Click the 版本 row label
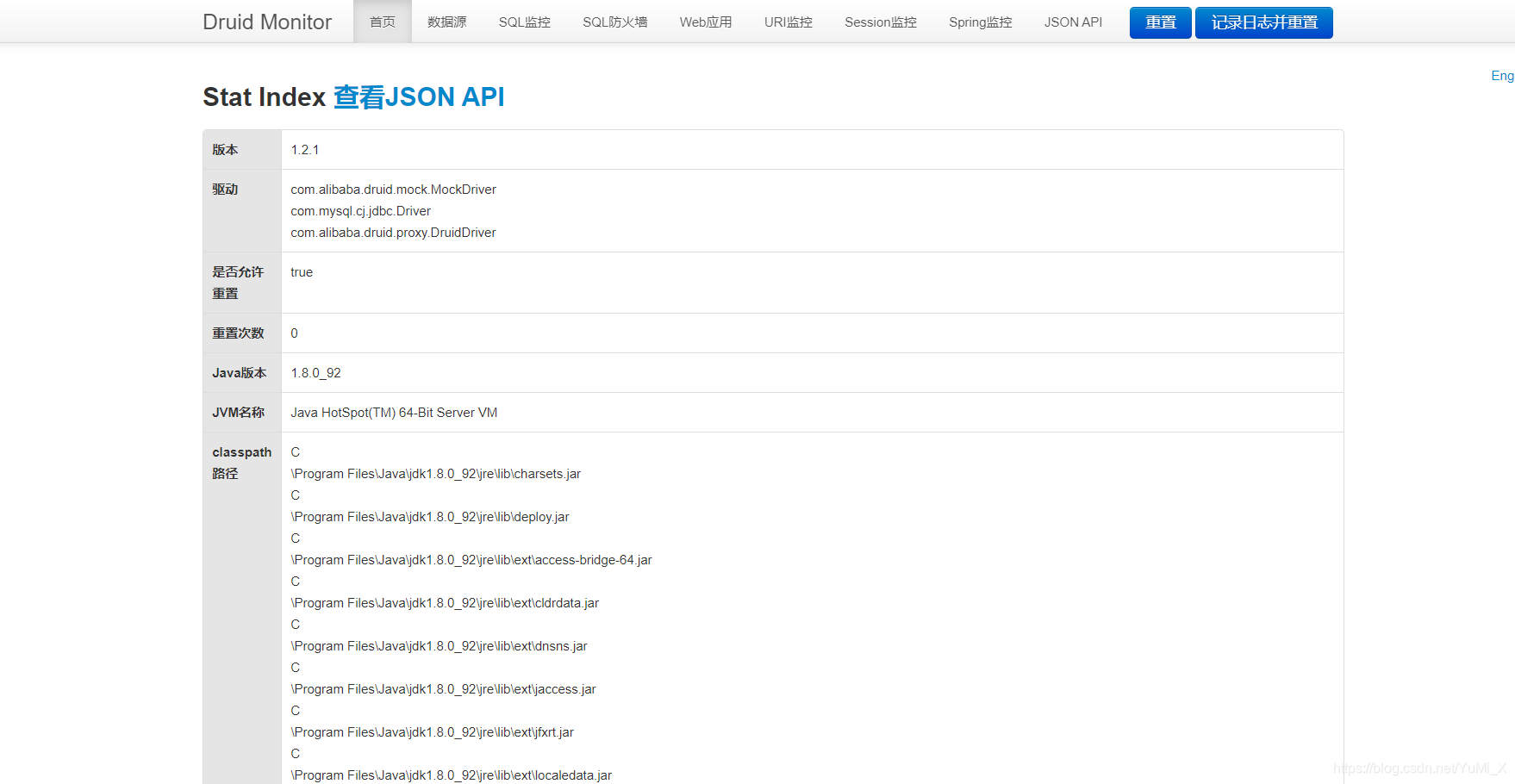Image resolution: width=1515 pixels, height=784 pixels. [225, 150]
